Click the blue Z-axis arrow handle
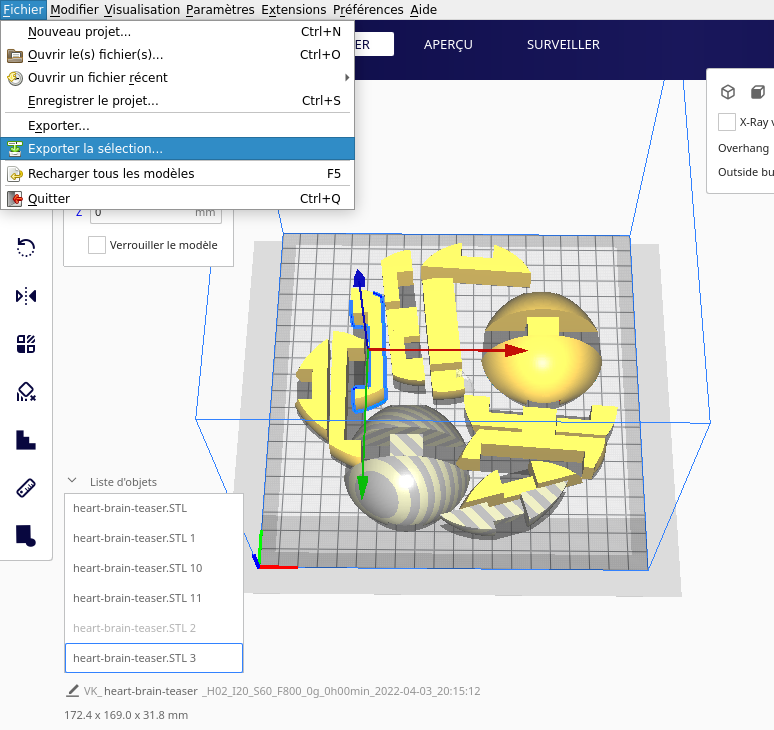Viewport: 774px width, 730px height. [359, 278]
